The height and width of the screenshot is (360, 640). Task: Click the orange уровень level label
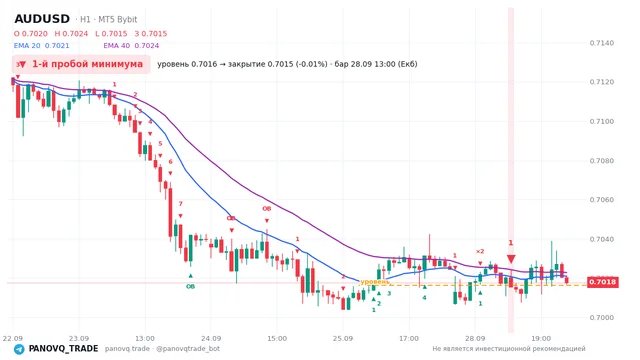(374, 282)
